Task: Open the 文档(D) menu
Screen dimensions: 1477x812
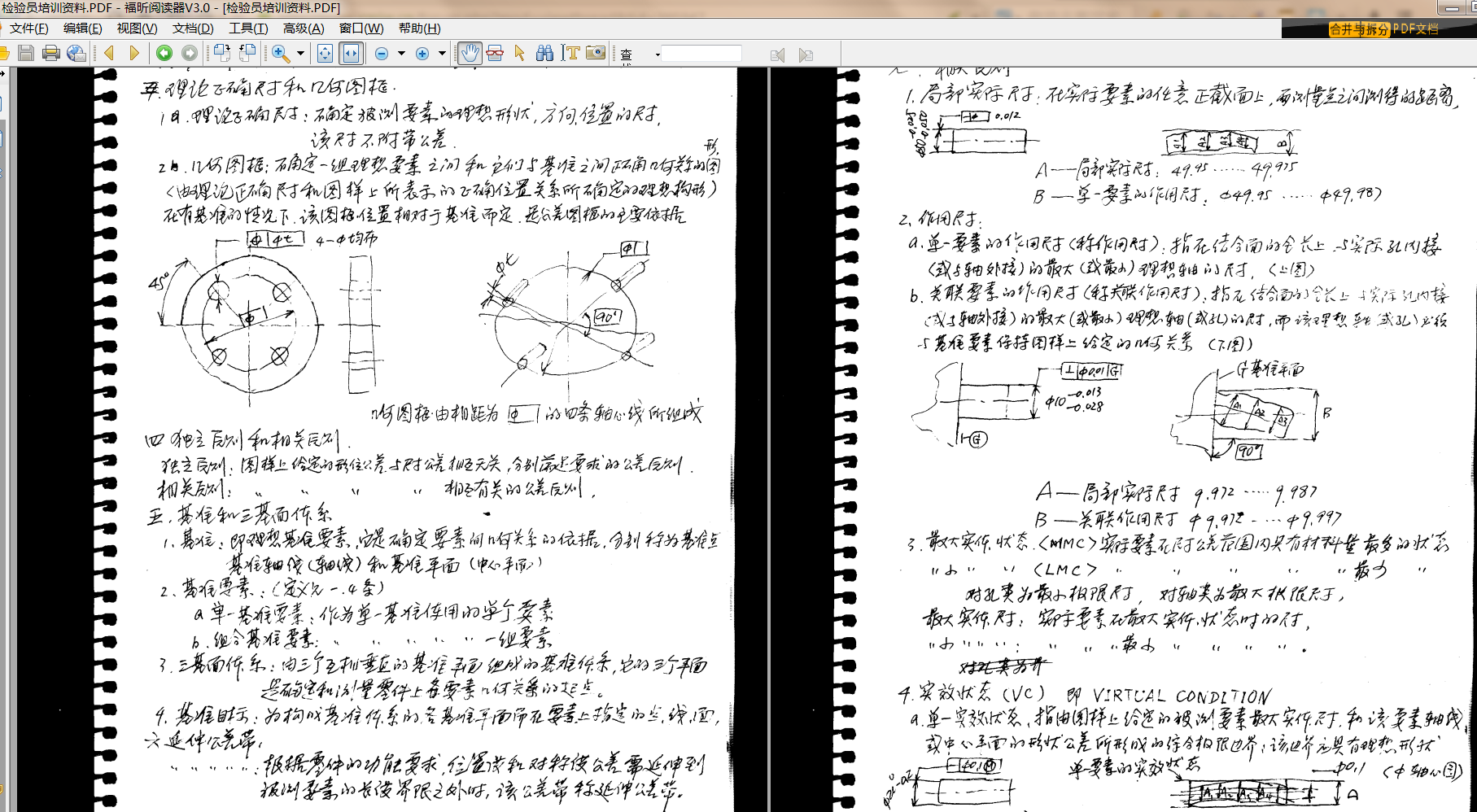Action: click(x=193, y=28)
